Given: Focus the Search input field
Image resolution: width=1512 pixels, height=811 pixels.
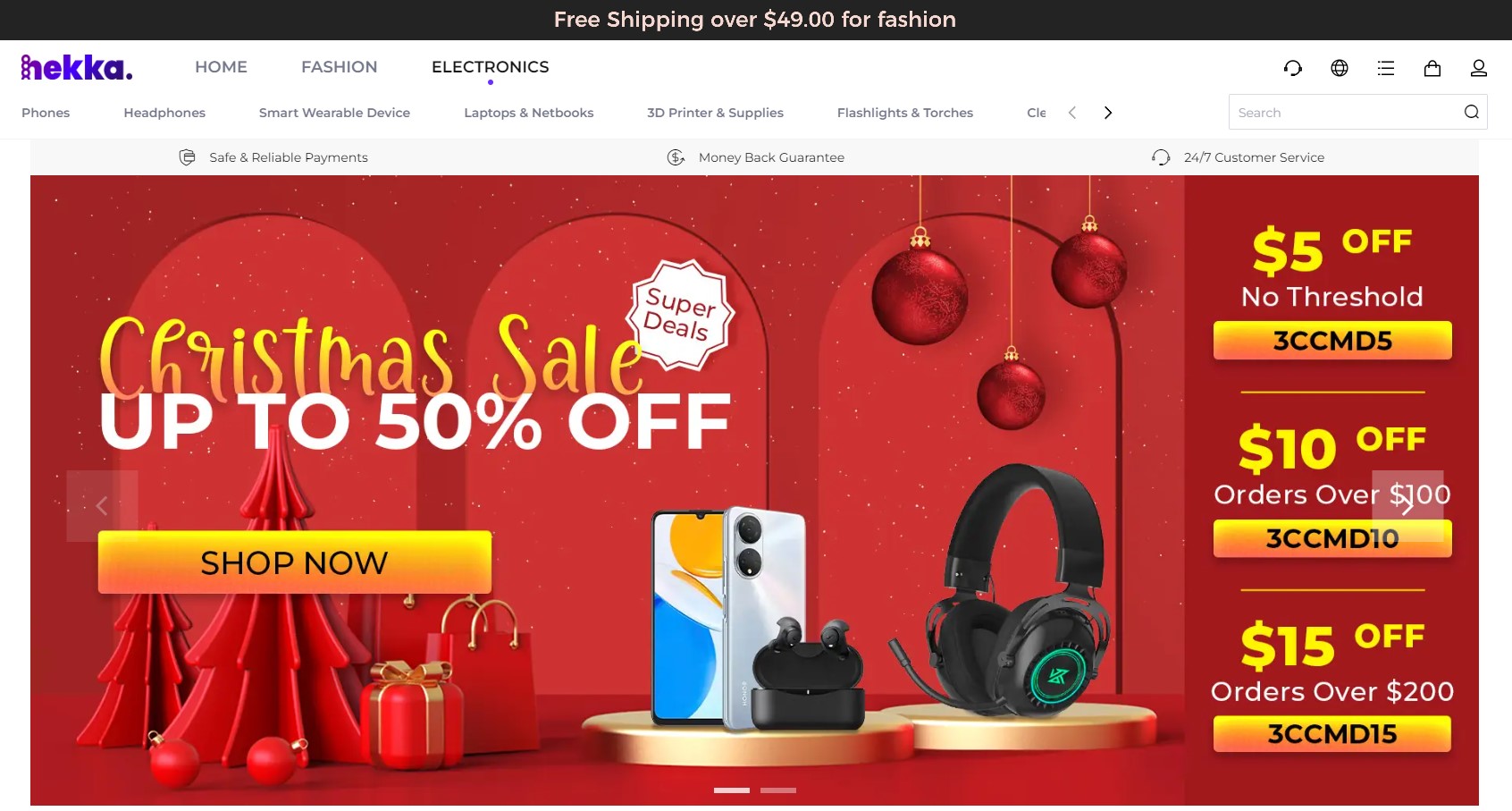Looking at the screenshot, I should [1345, 112].
